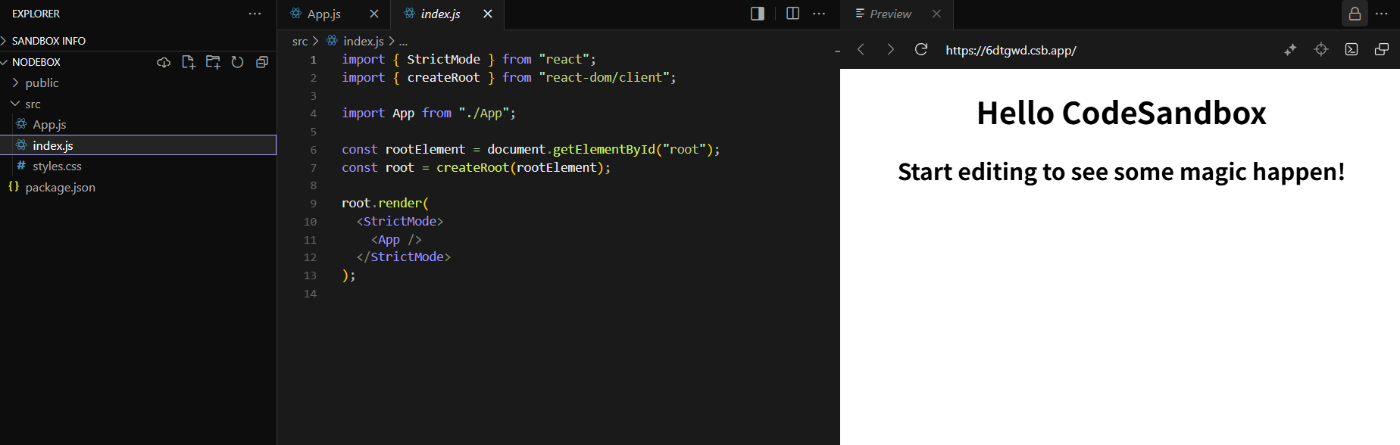Open the Explorer more actions ellipsis
This screenshot has height=445, width=1400.
[x=255, y=14]
